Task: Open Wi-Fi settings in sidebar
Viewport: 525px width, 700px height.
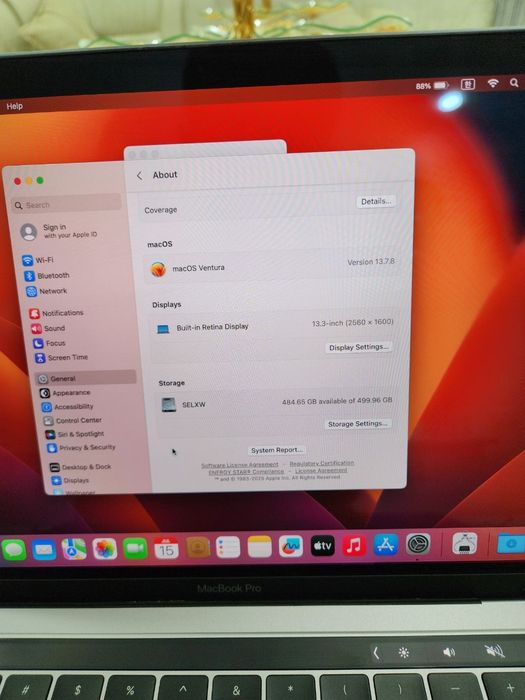Action: (x=38, y=260)
